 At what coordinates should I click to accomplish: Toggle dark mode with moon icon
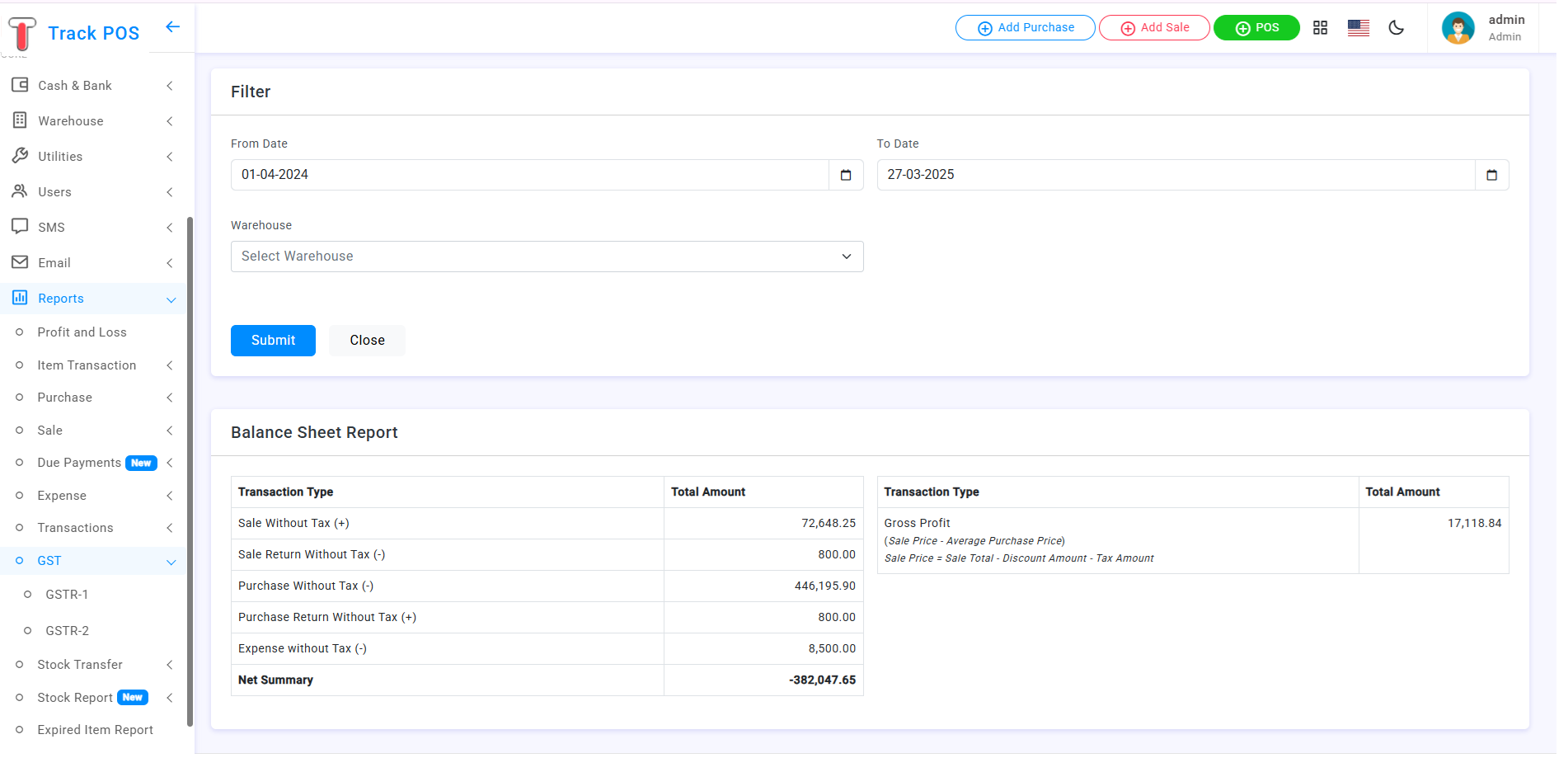[x=1396, y=28]
